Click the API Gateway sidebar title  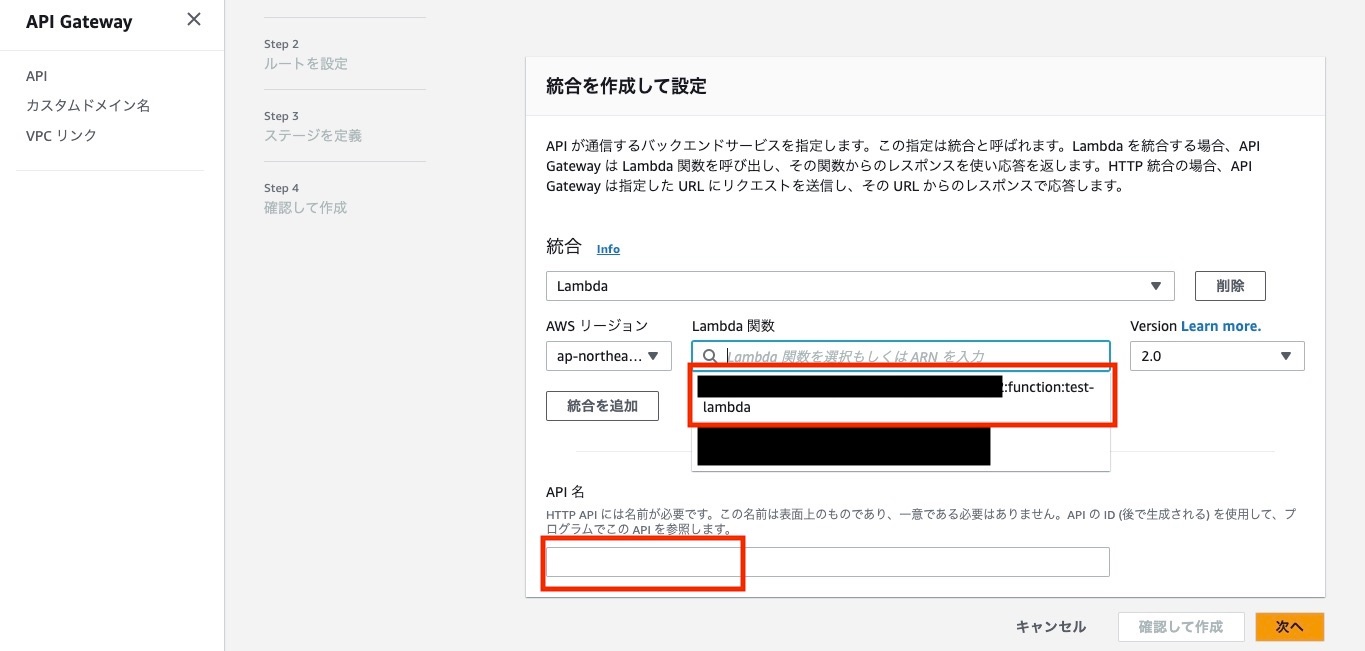click(x=79, y=21)
